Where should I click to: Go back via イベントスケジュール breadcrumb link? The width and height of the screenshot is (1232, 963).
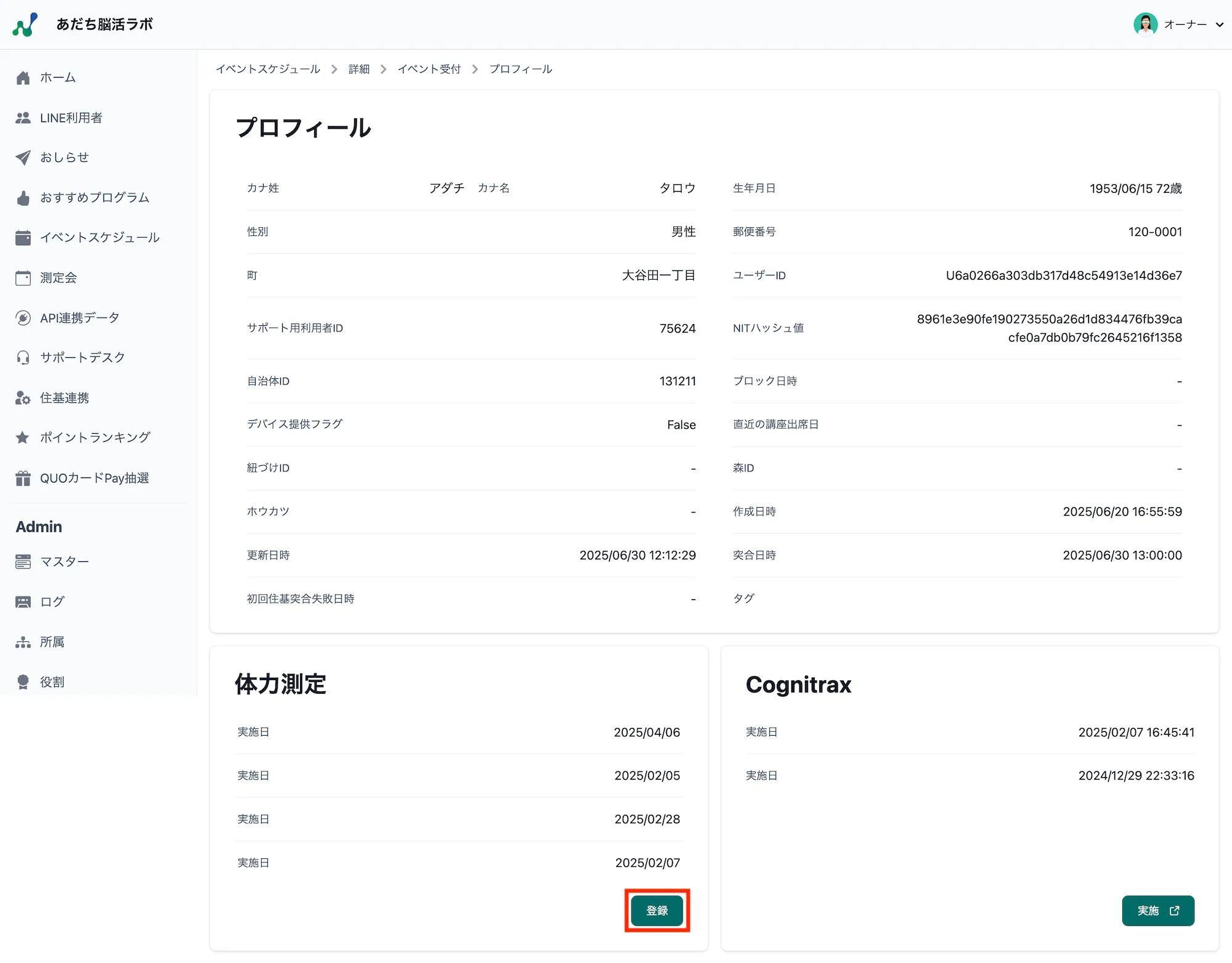[268, 69]
